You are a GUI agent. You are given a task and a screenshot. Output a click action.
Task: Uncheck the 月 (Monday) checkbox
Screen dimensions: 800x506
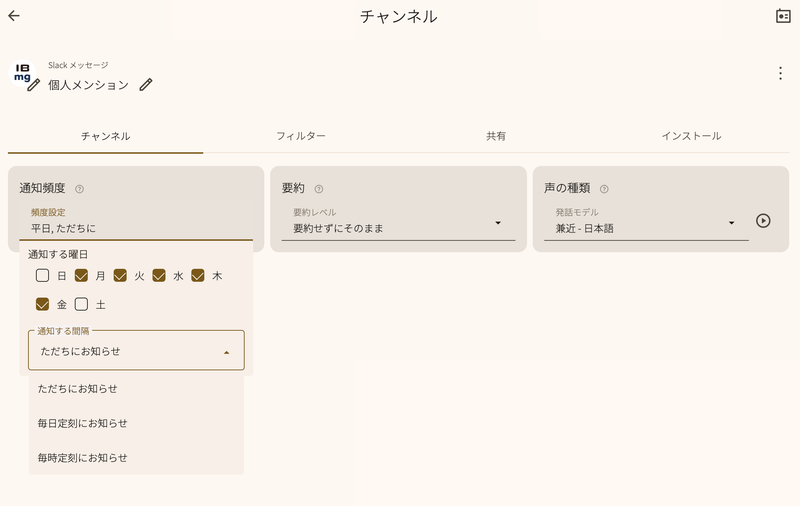pyautogui.click(x=81, y=276)
